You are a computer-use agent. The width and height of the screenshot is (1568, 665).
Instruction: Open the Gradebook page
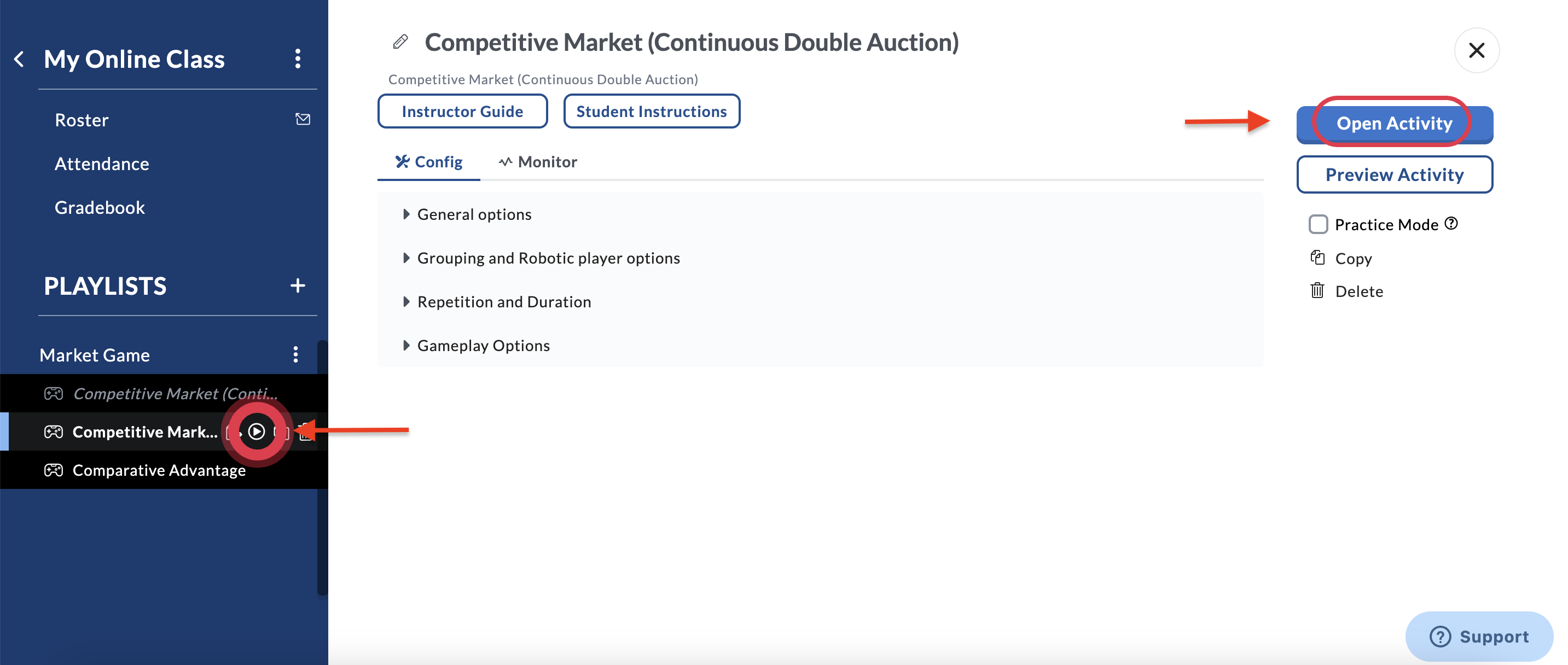point(100,207)
